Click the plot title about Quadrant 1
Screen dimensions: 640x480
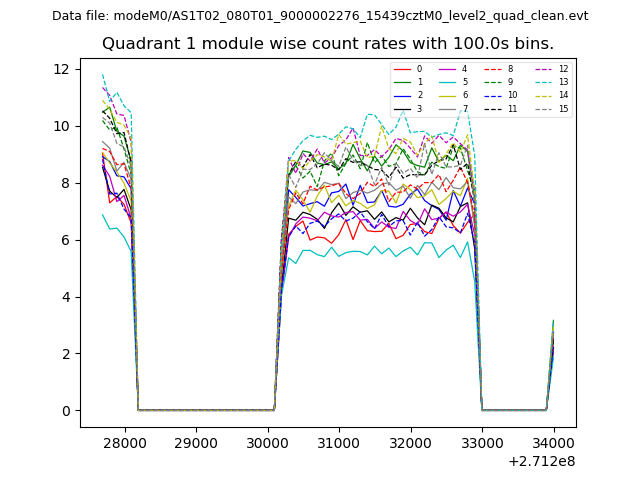327,44
